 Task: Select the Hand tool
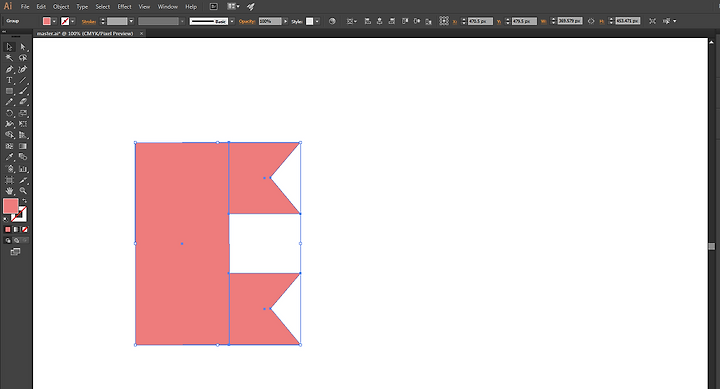coord(9,191)
